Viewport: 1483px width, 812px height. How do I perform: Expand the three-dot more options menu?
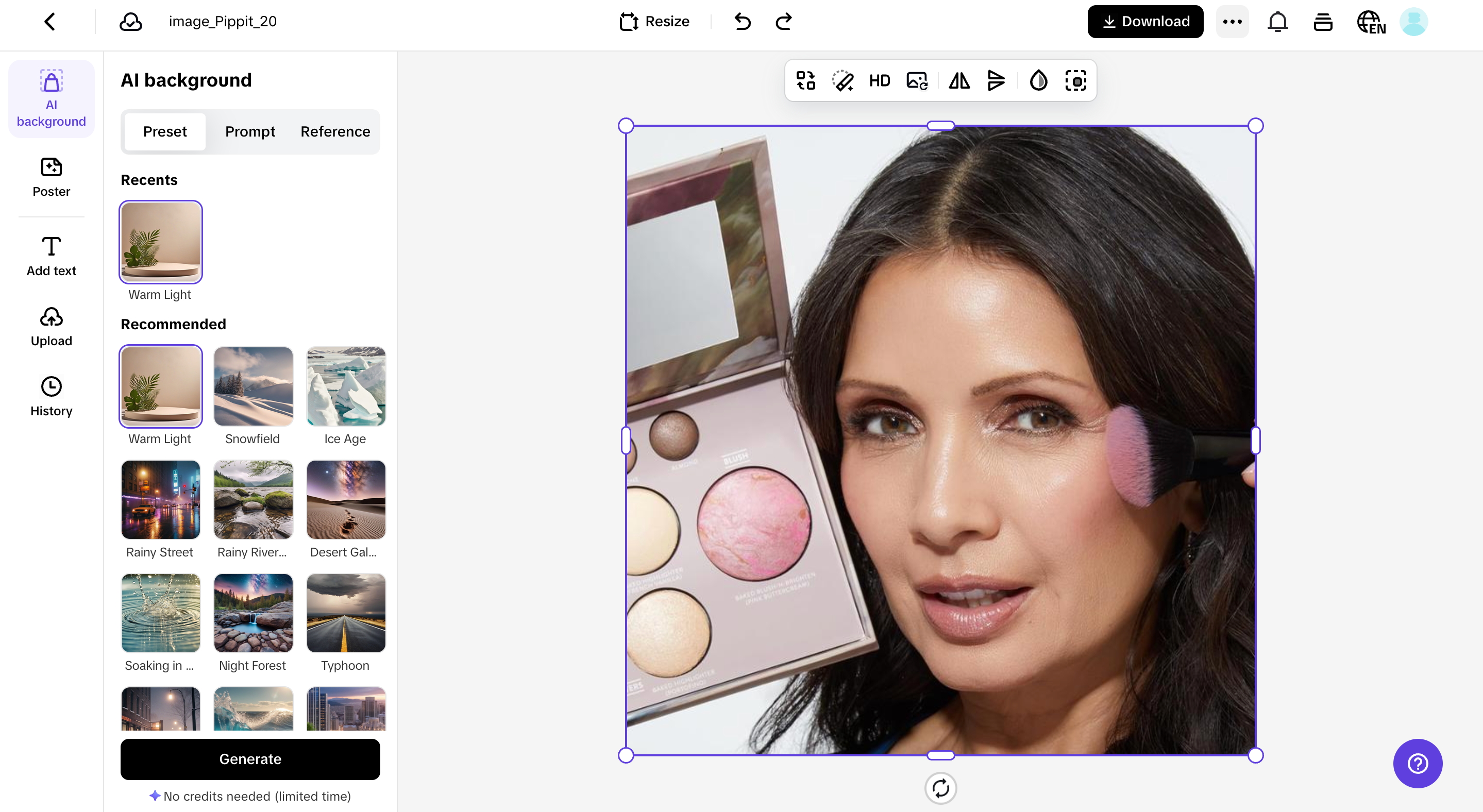1232,22
